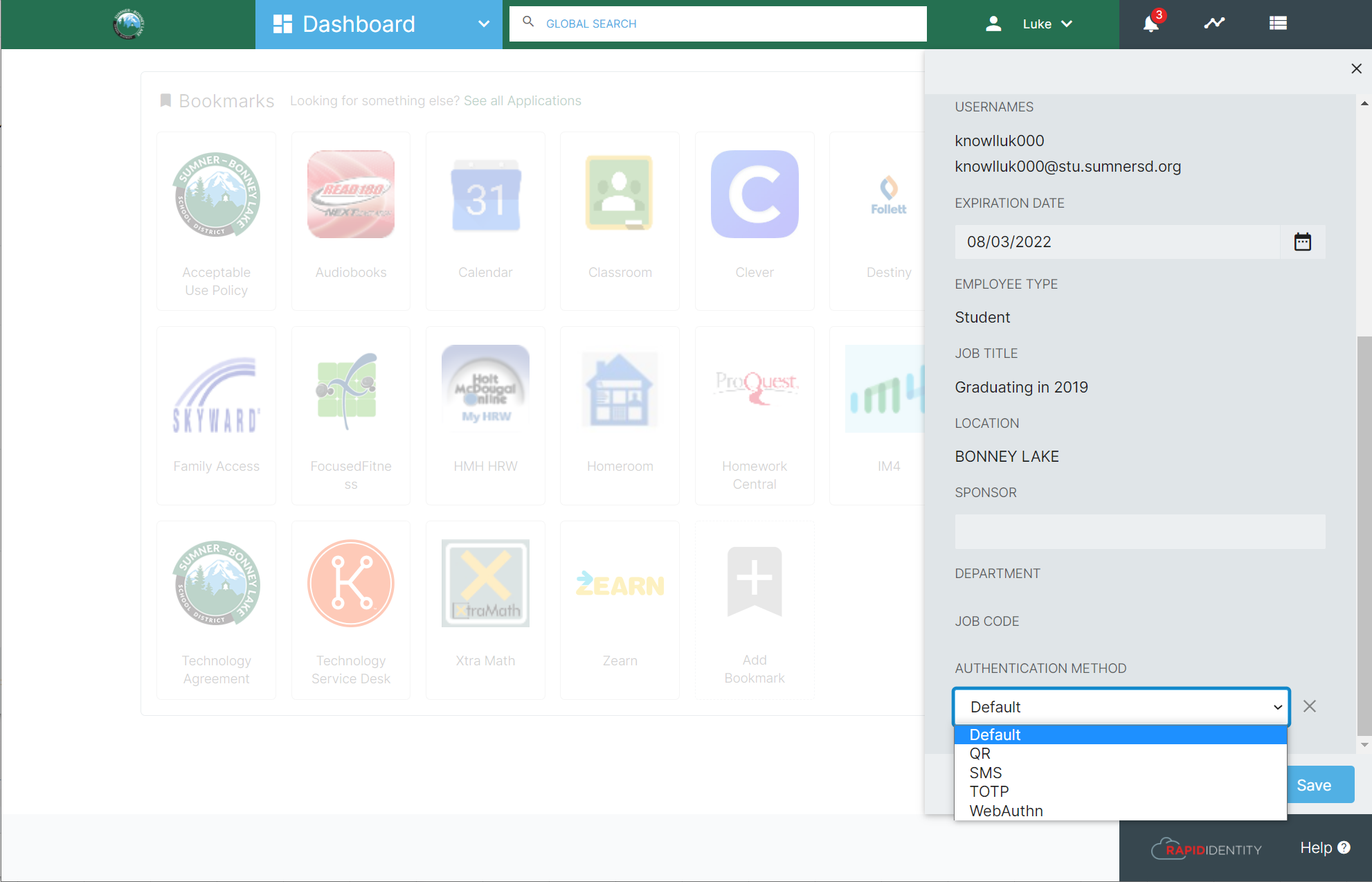This screenshot has height=882, width=1372.
Task: Click the Graduating in 2019 job title
Action: (1022, 387)
